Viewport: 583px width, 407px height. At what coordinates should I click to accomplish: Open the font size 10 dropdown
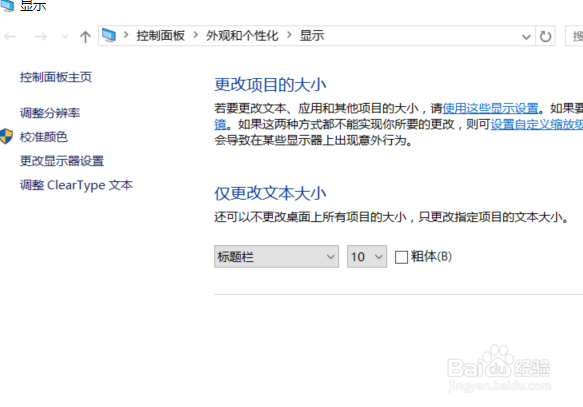[x=367, y=256]
